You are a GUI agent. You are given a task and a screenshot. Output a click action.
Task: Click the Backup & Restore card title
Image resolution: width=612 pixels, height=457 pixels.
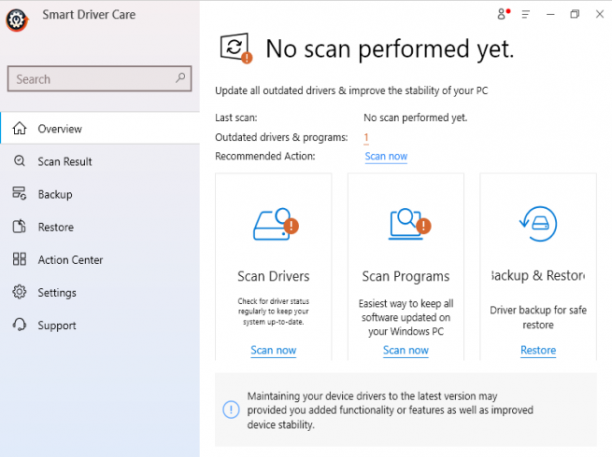pos(538,276)
